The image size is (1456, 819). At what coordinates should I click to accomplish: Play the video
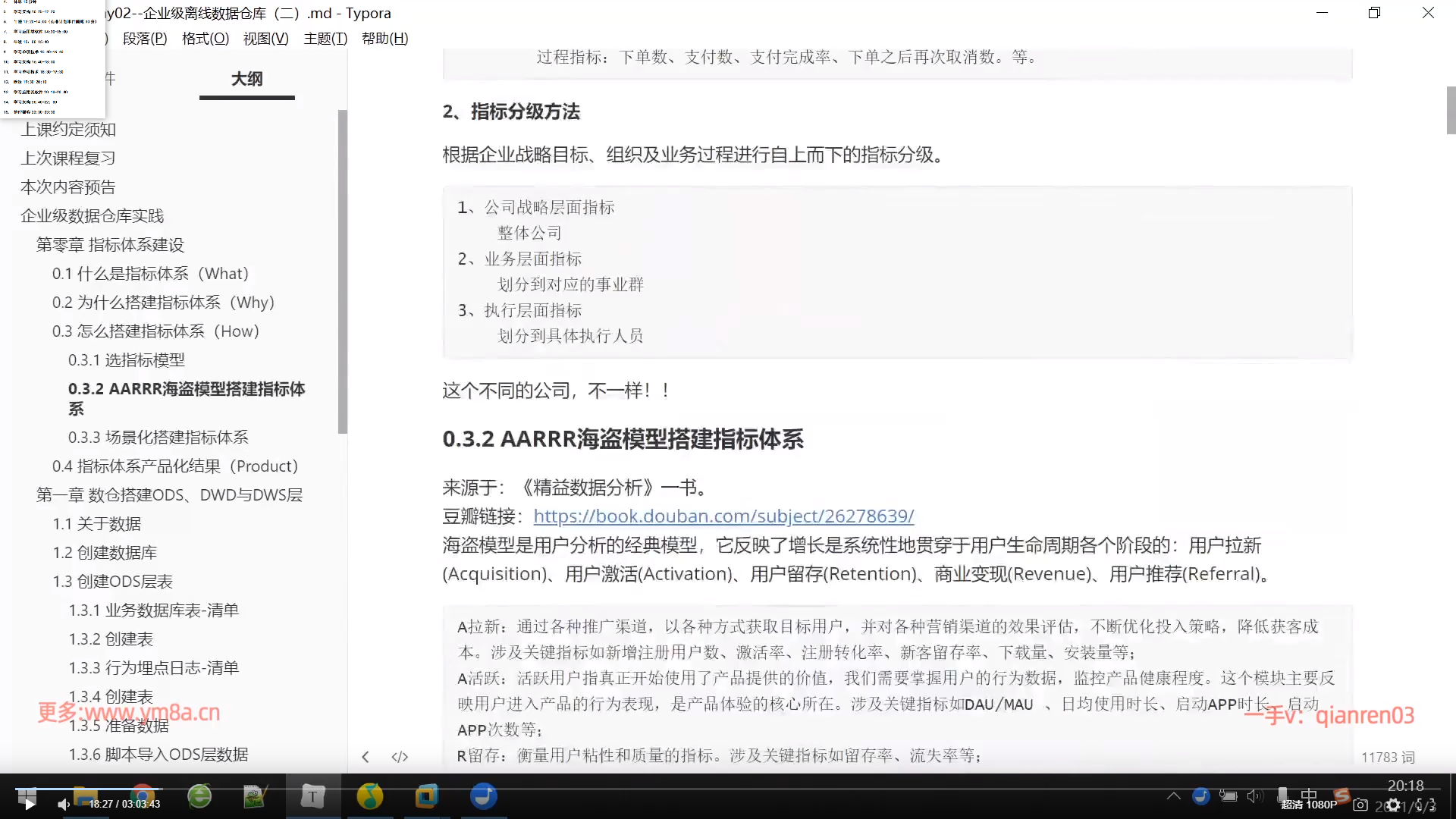tap(29, 804)
